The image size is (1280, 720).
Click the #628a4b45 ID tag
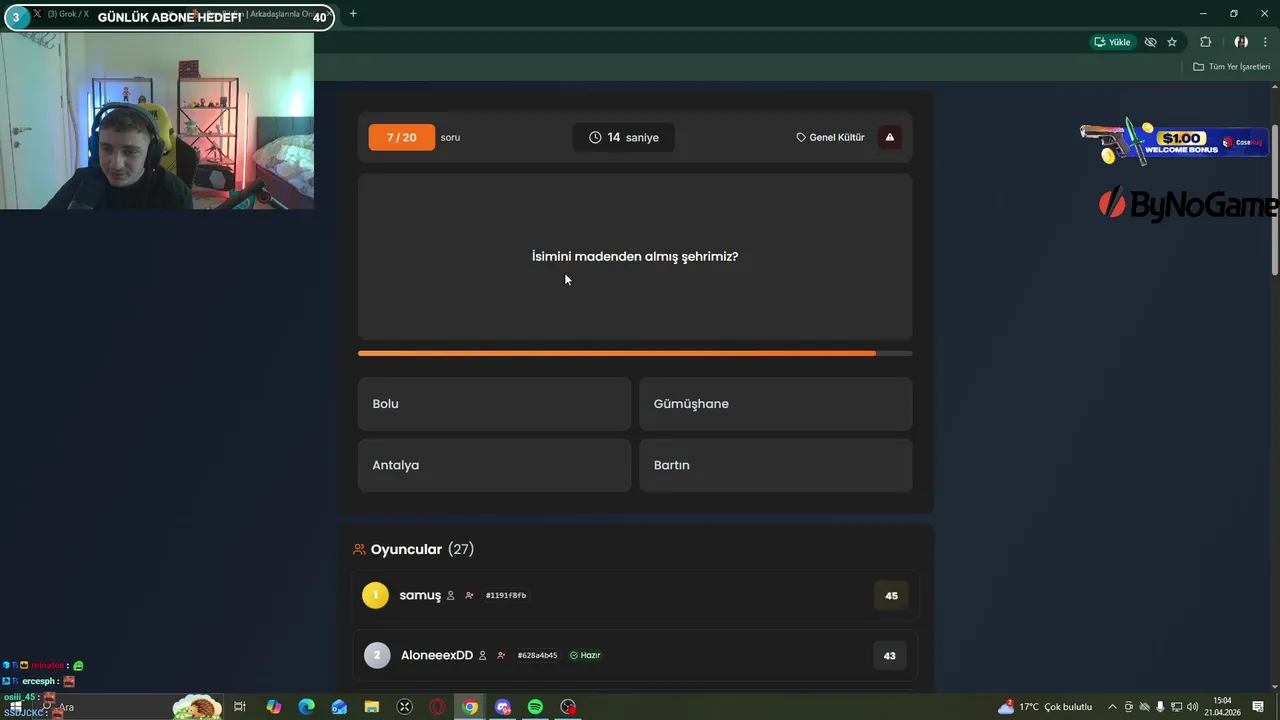point(537,655)
